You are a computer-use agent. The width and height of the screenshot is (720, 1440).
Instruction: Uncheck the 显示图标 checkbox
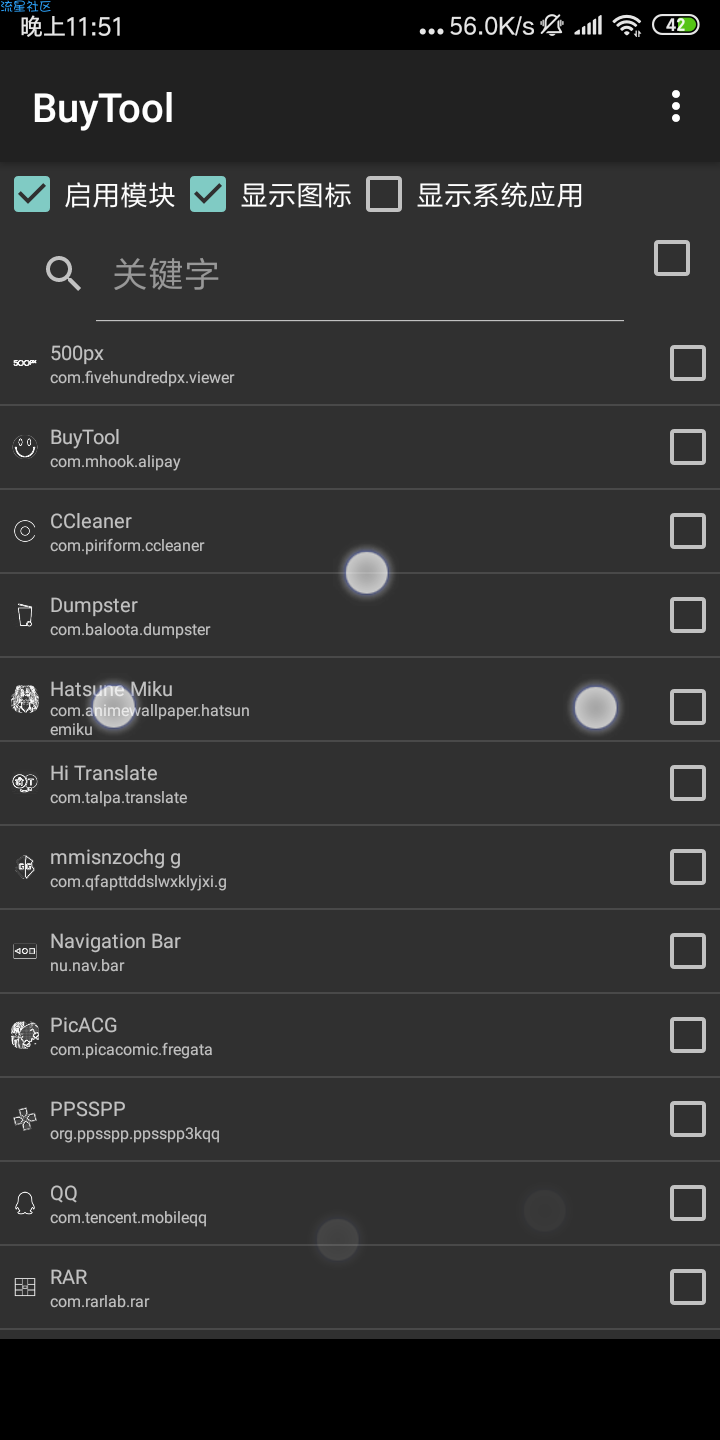(208, 195)
